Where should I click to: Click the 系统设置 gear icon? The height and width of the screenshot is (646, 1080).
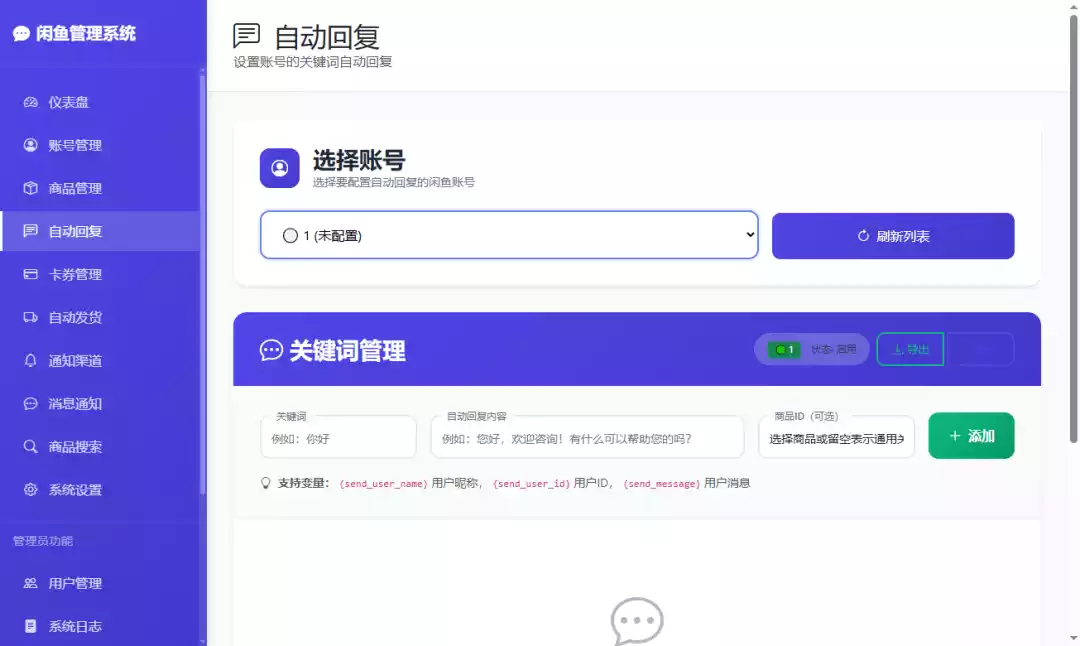coord(30,489)
